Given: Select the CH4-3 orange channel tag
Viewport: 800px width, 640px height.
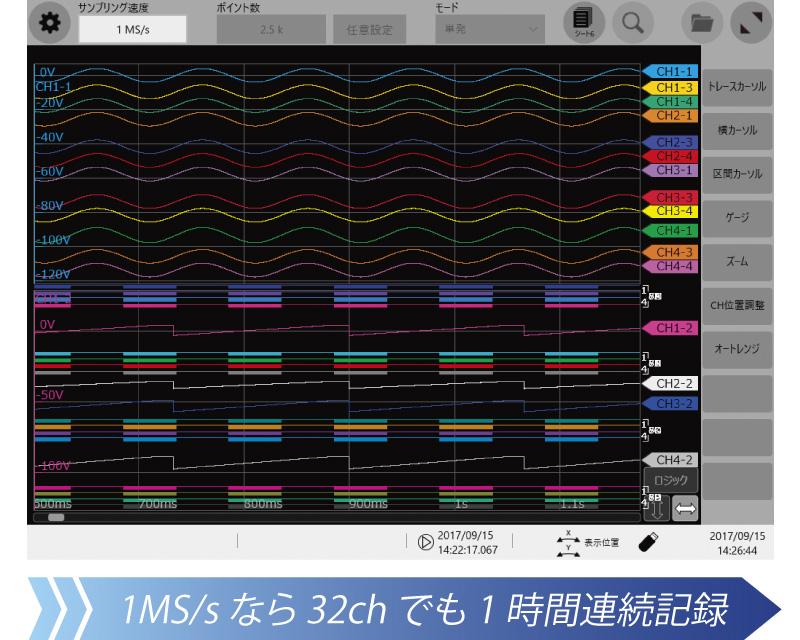Looking at the screenshot, I should pos(670,252).
